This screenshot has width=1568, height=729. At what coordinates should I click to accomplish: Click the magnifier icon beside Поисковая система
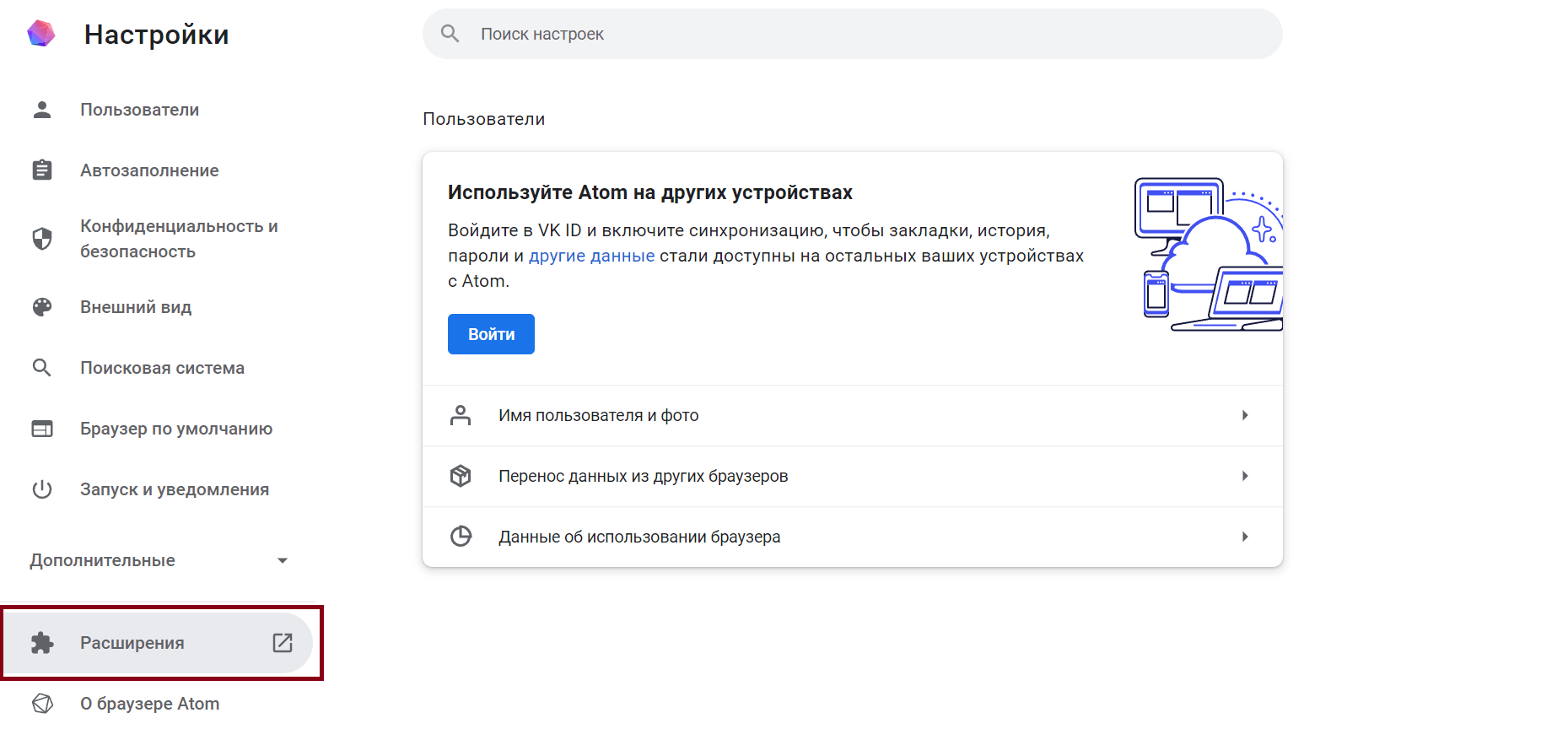pyautogui.click(x=42, y=368)
